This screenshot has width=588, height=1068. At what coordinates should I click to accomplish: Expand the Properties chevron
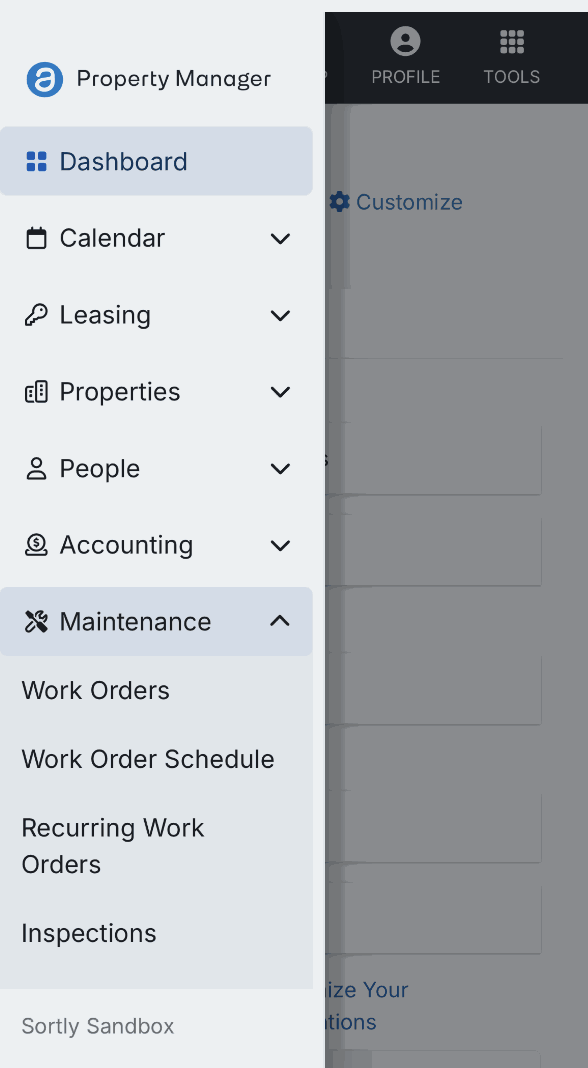(x=280, y=392)
